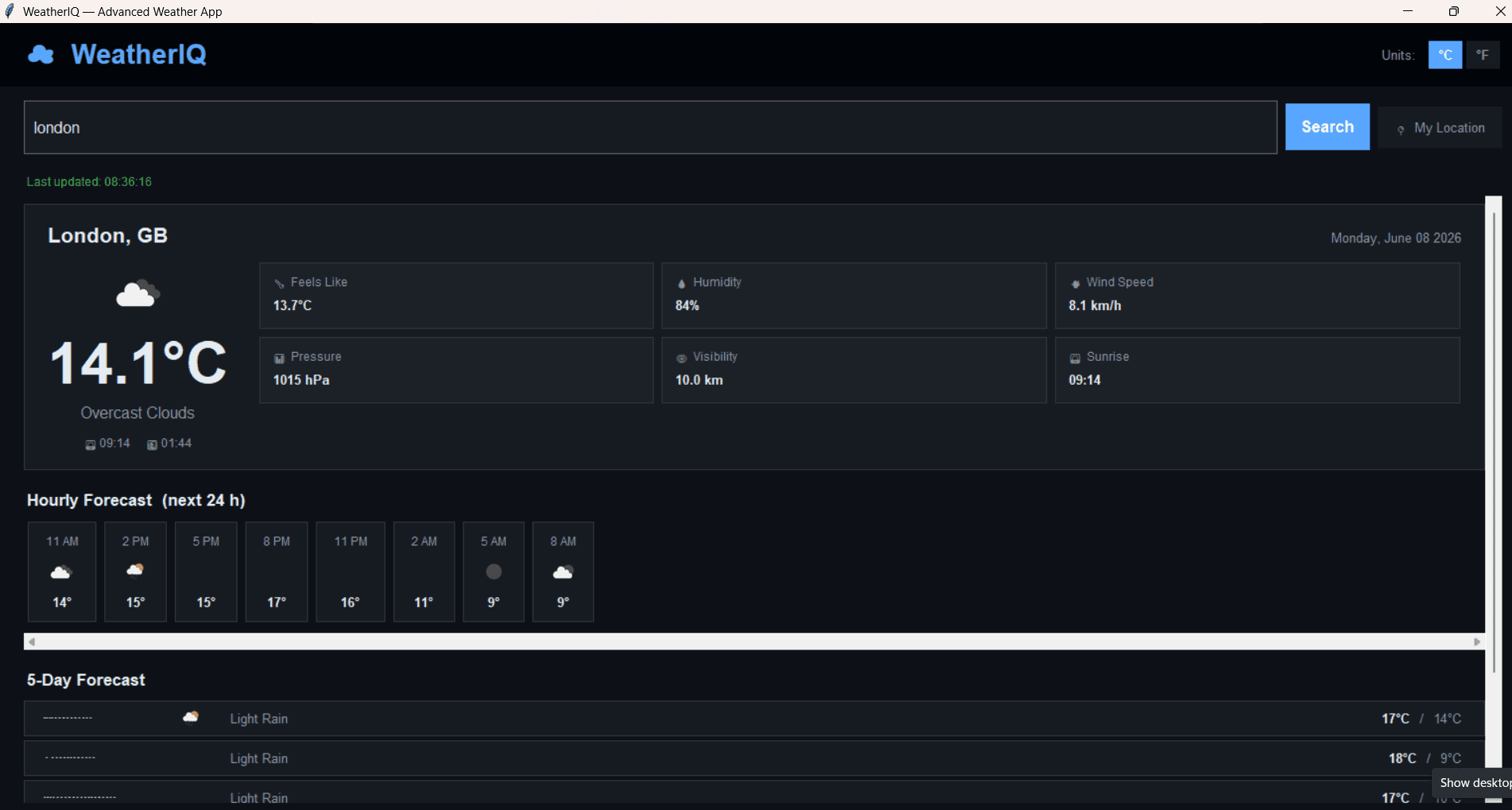
Task: Restore down the WeatherIQ window
Action: tap(1454, 11)
